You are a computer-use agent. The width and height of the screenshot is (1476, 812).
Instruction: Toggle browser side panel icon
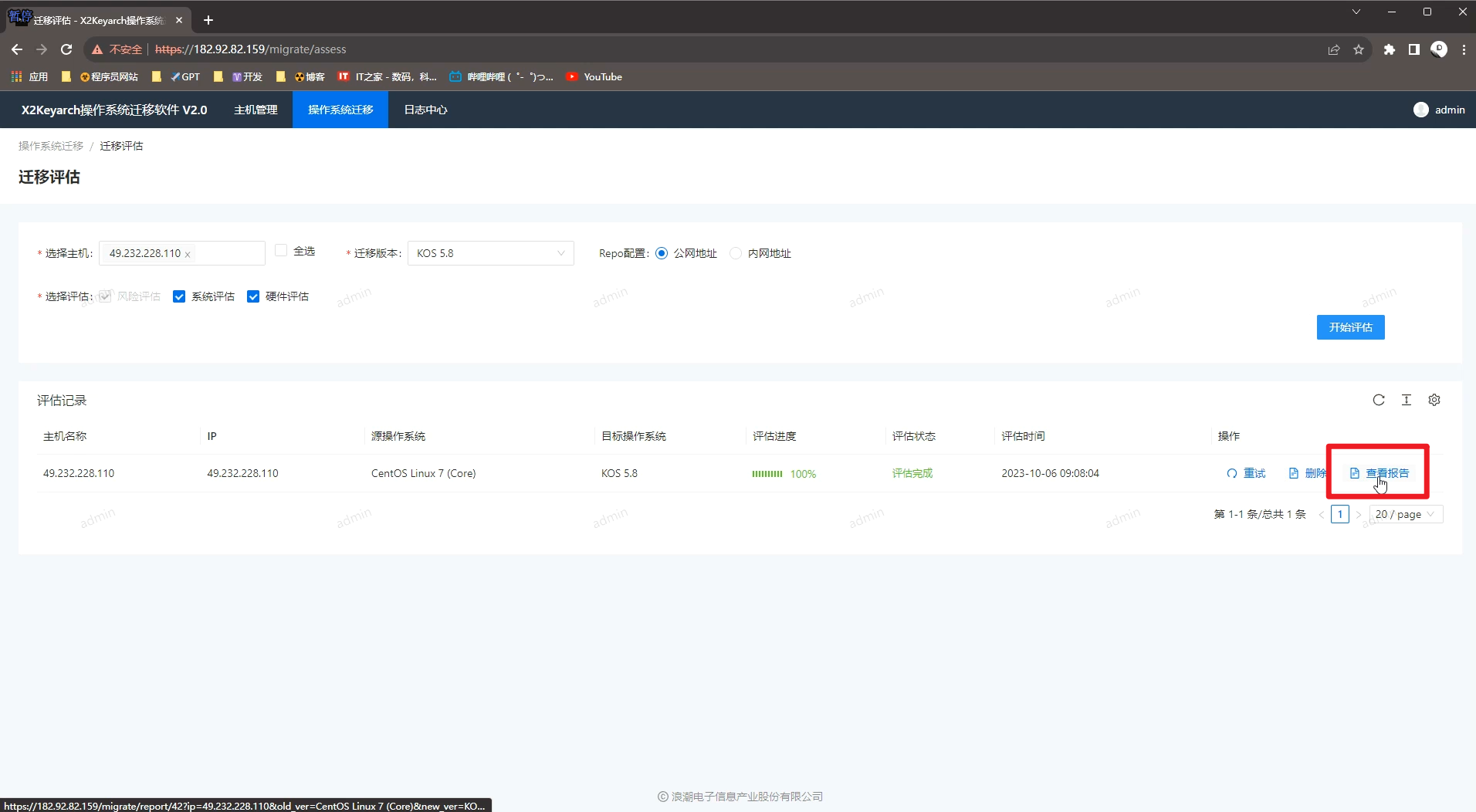coord(1413,49)
